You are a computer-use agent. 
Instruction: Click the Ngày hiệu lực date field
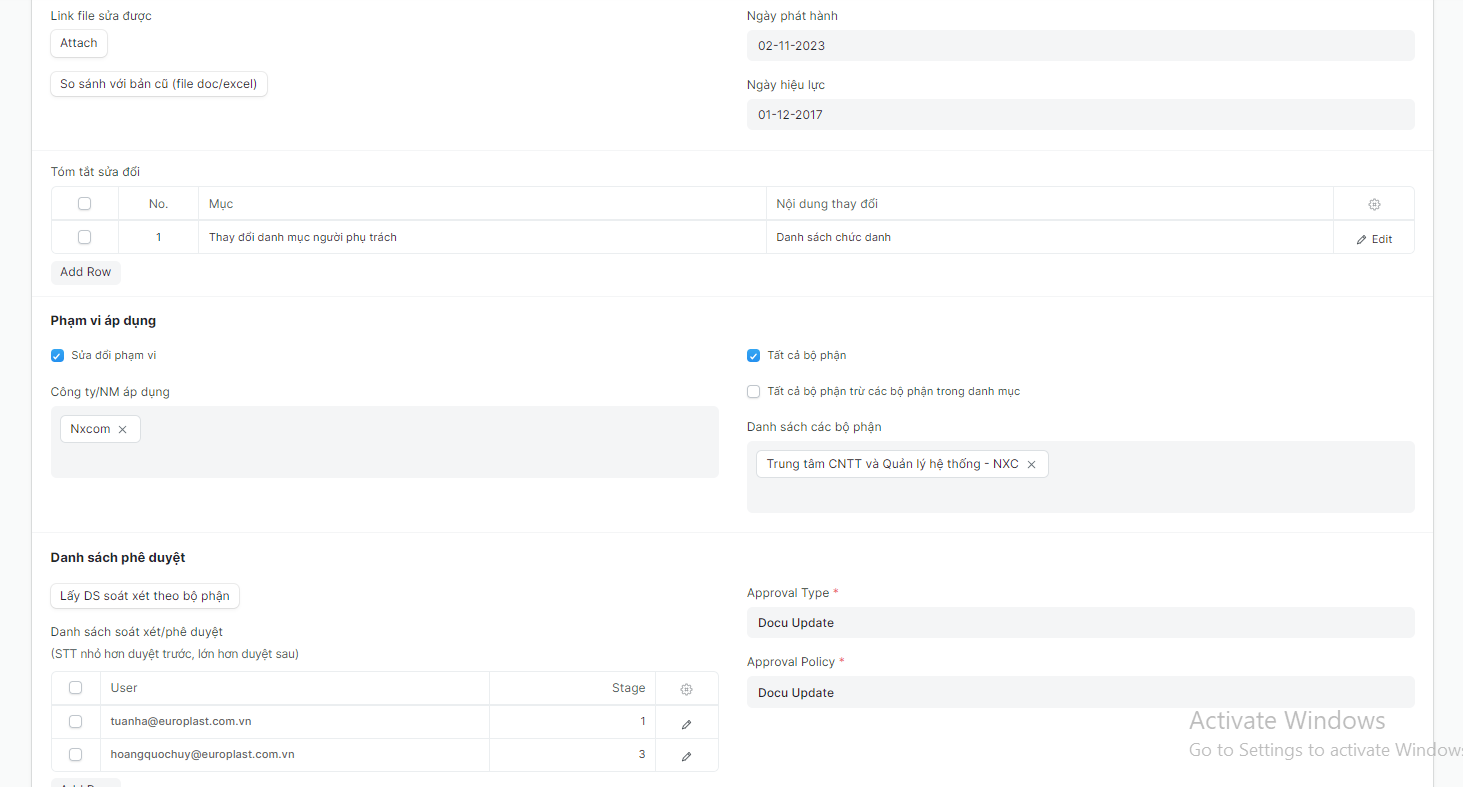click(1080, 115)
